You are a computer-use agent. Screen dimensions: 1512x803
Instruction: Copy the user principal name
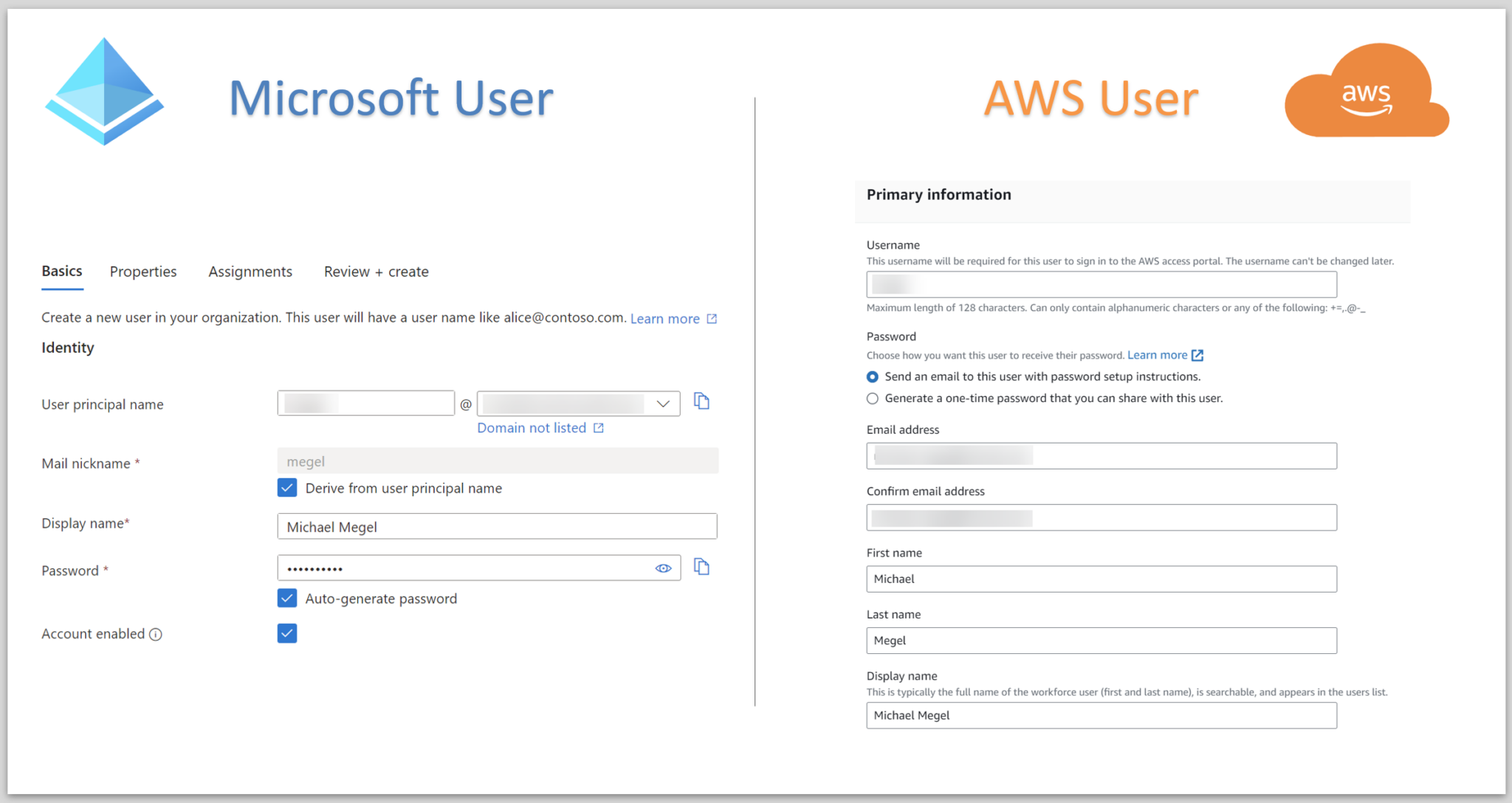pos(701,401)
